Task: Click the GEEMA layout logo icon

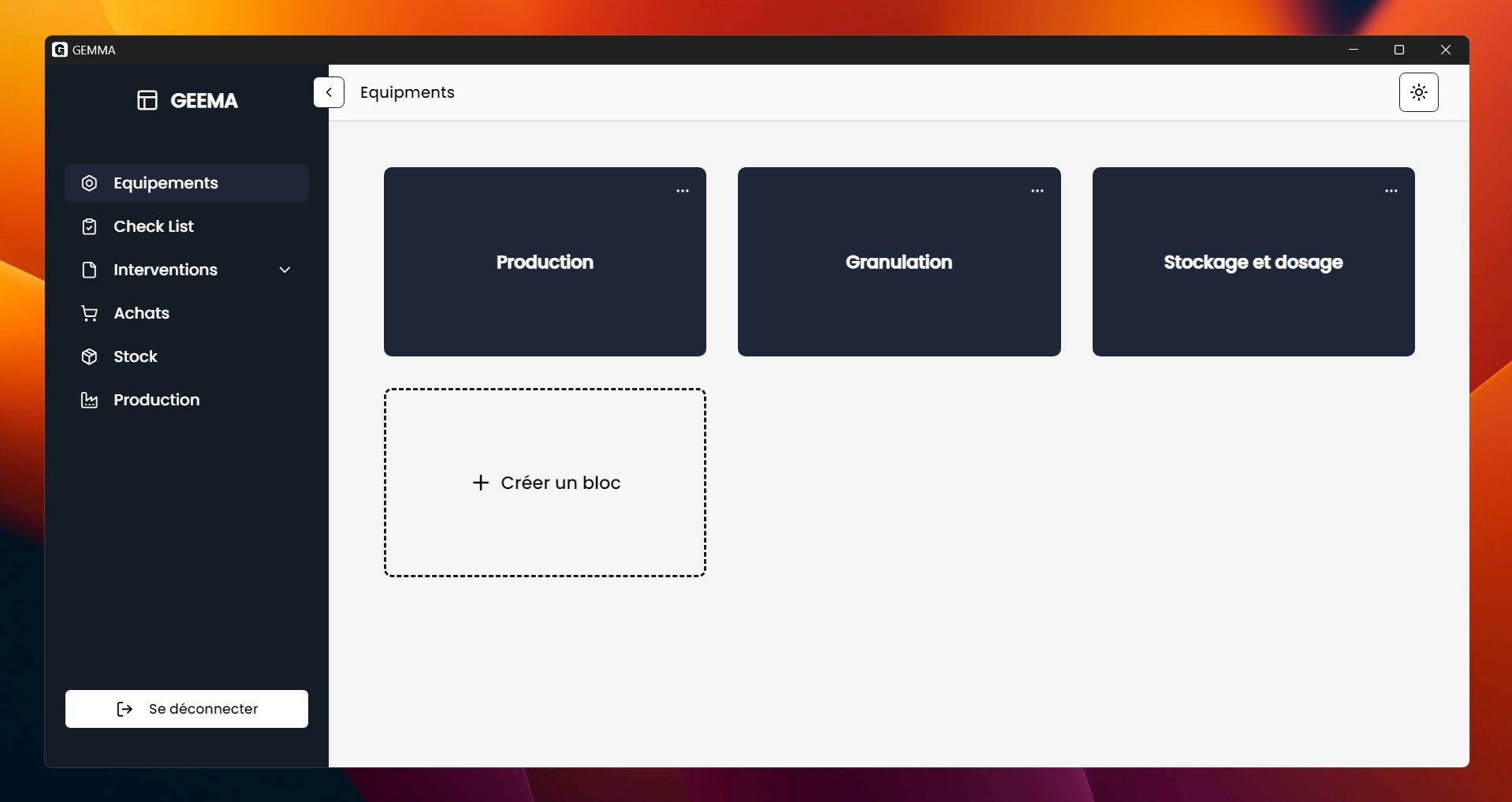Action: pyautogui.click(x=147, y=100)
